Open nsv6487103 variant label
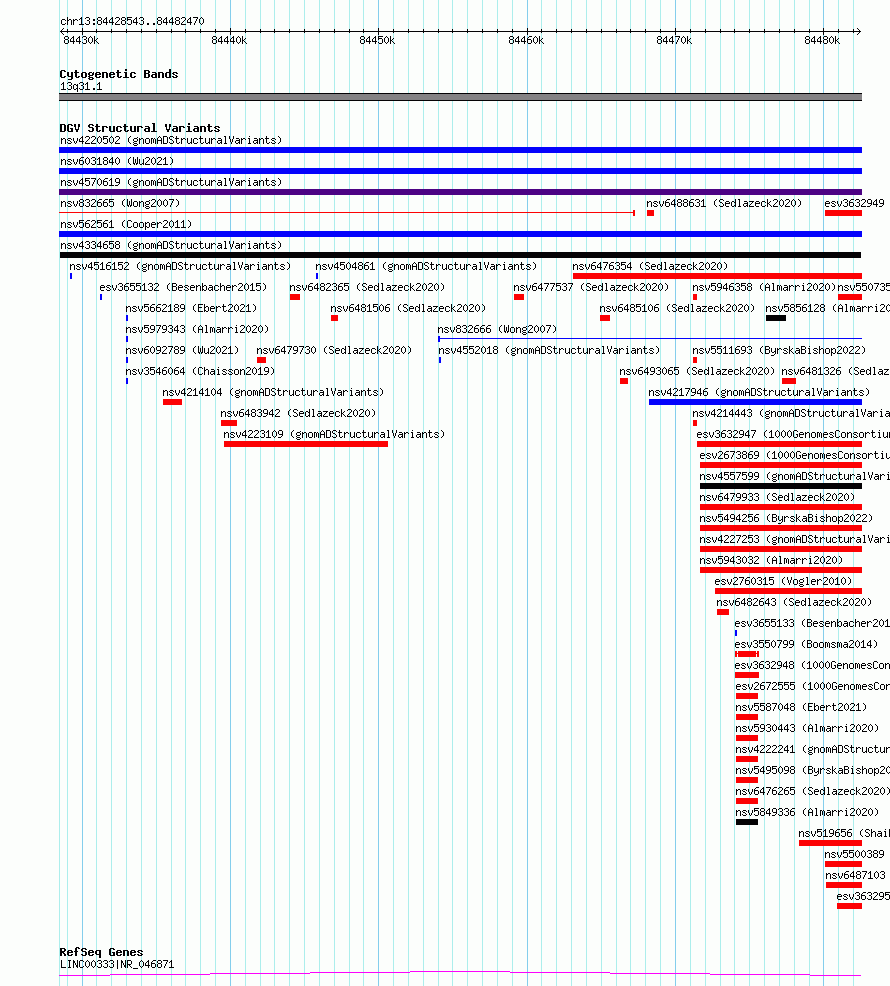The width and height of the screenshot is (890, 986). [x=855, y=875]
